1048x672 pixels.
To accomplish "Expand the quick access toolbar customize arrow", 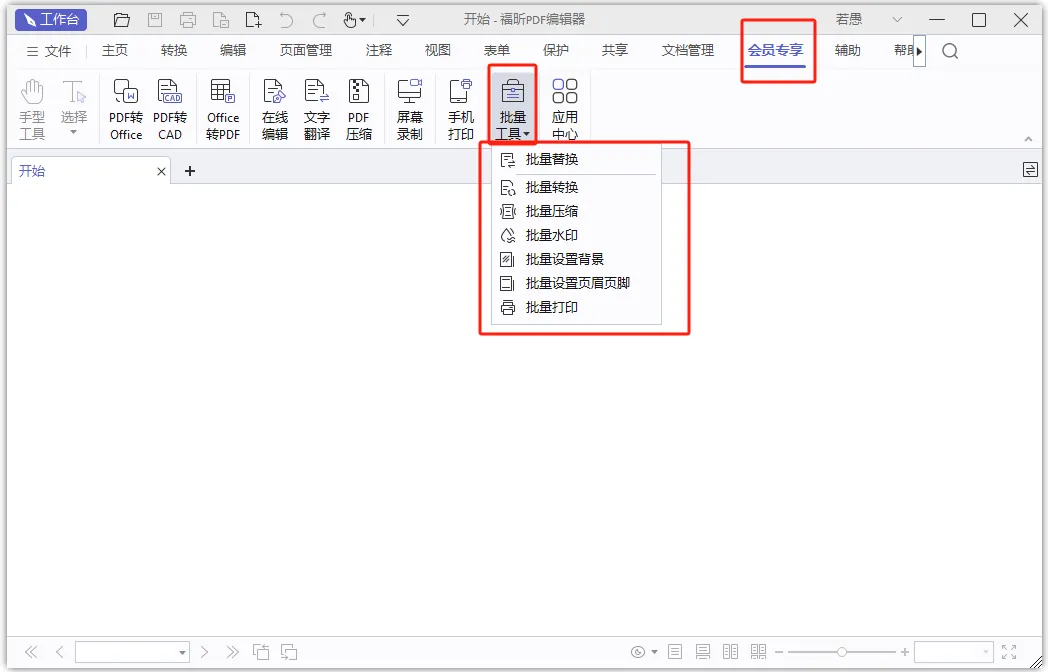I will 403,20.
